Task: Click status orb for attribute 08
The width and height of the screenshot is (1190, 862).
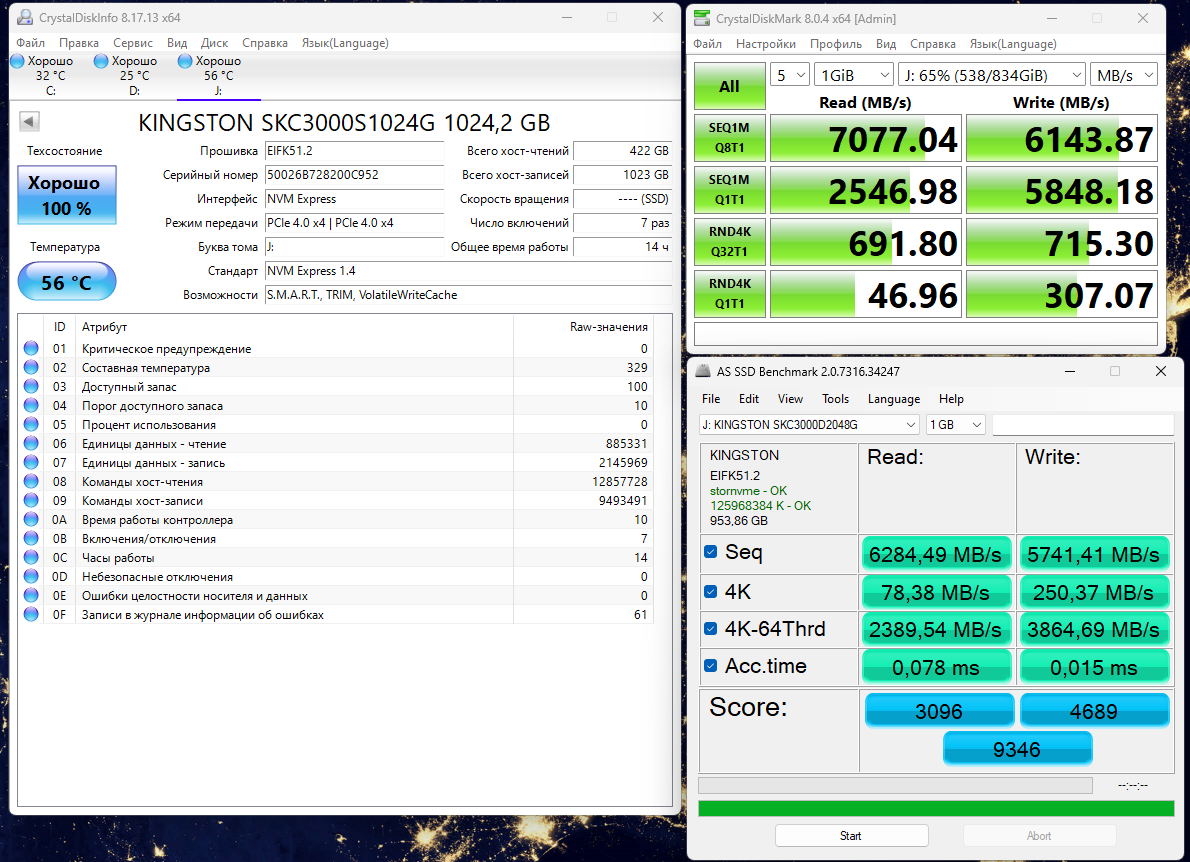Action: point(31,481)
